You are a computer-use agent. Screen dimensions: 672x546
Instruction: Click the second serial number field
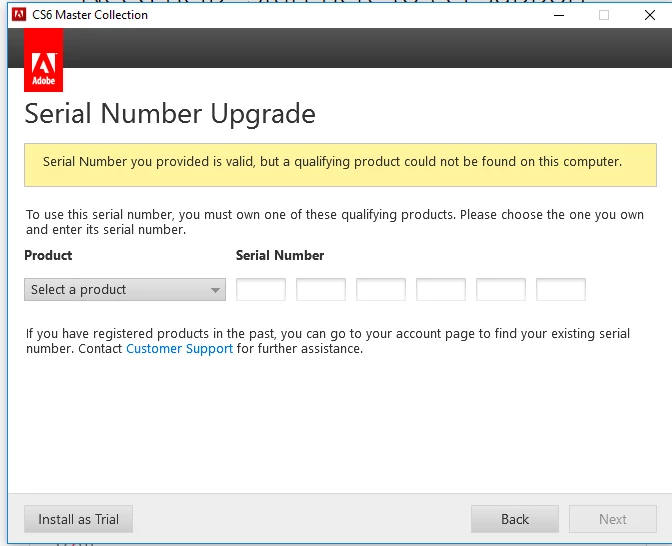tap(321, 290)
